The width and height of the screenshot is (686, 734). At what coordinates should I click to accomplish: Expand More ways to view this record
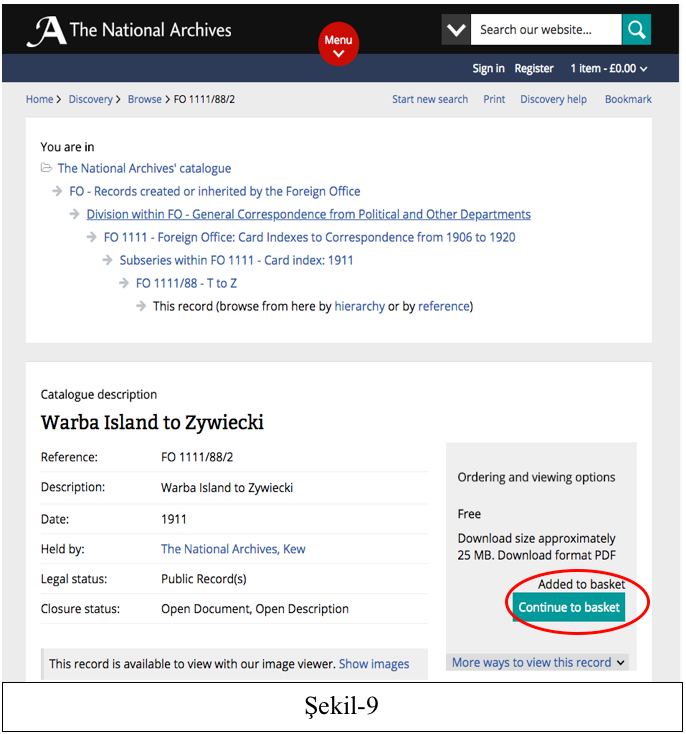pyautogui.click(x=538, y=662)
